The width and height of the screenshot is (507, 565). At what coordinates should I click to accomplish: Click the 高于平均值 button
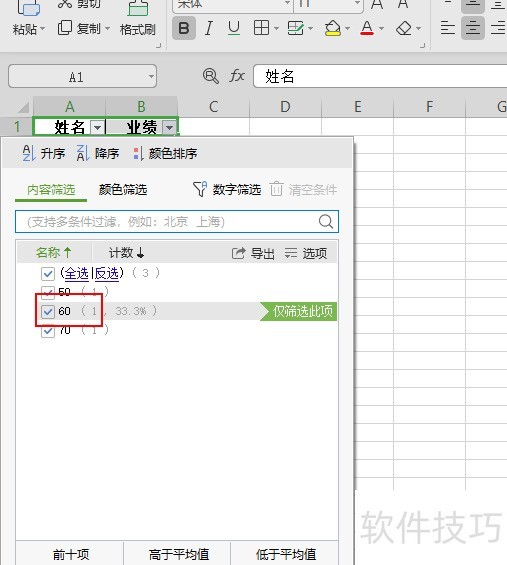tap(179, 554)
